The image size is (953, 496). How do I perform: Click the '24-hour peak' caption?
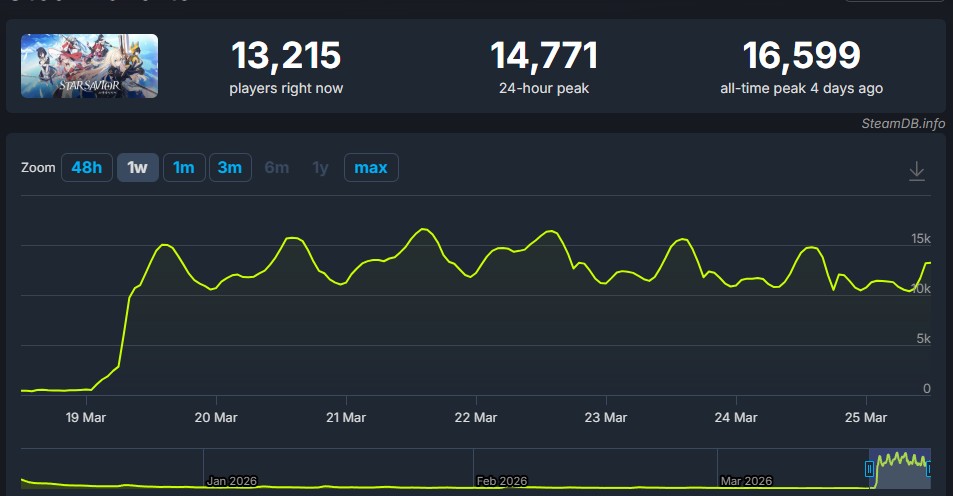[544, 89]
